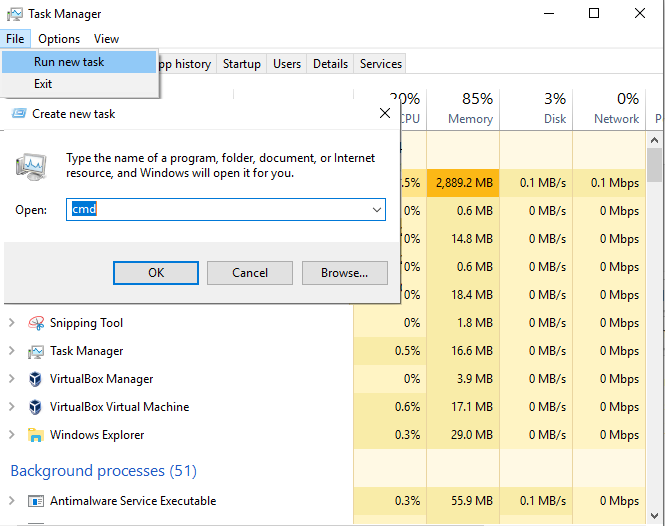Viewport: 665px width, 526px height.
Task: Select Run new task from File menu
Action: pos(68,62)
